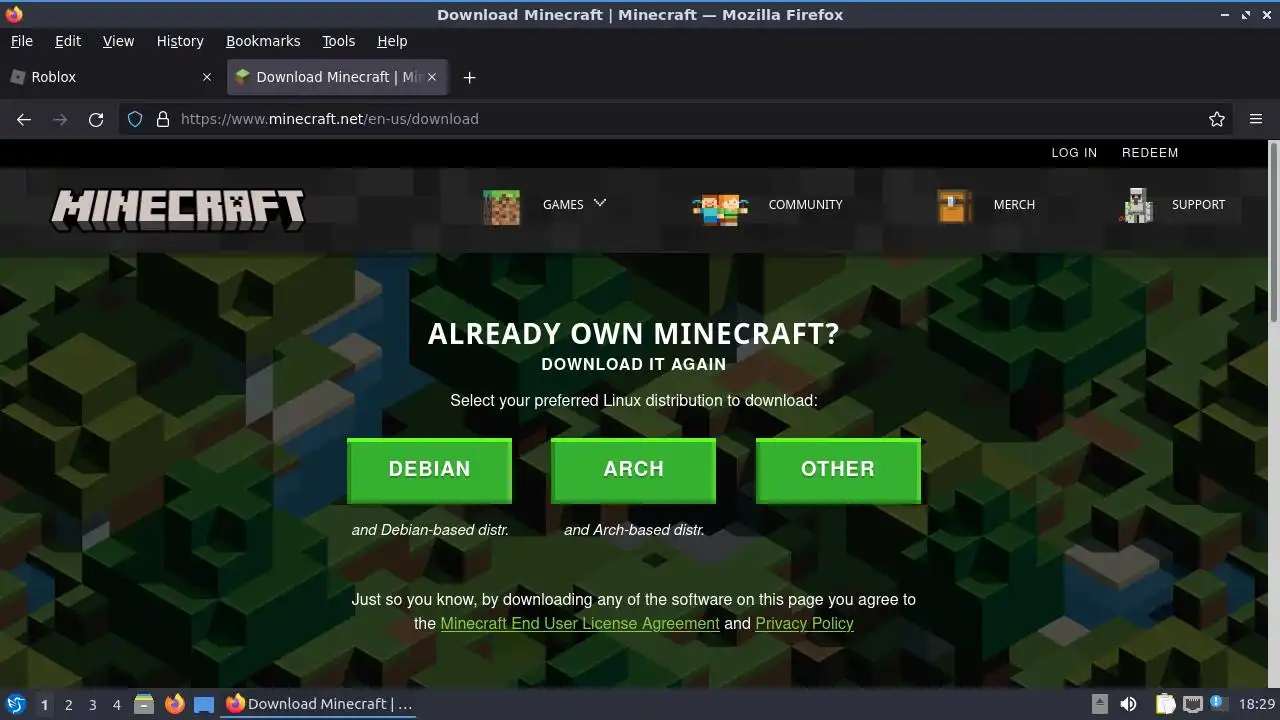Screen dimensions: 1280x720
Task: Click the Minecraft logo
Action: point(178,210)
